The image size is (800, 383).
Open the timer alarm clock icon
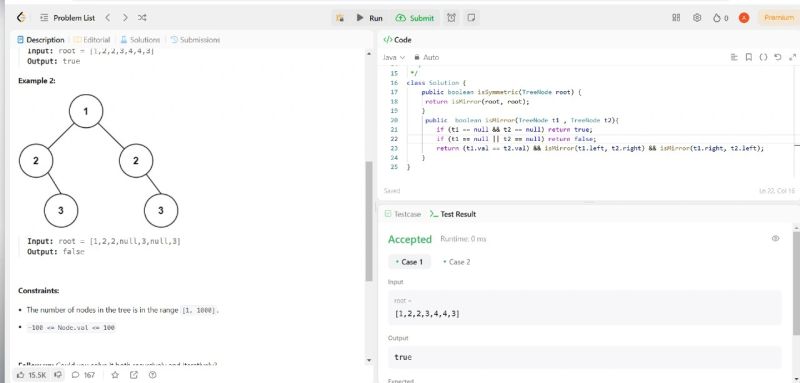point(452,18)
